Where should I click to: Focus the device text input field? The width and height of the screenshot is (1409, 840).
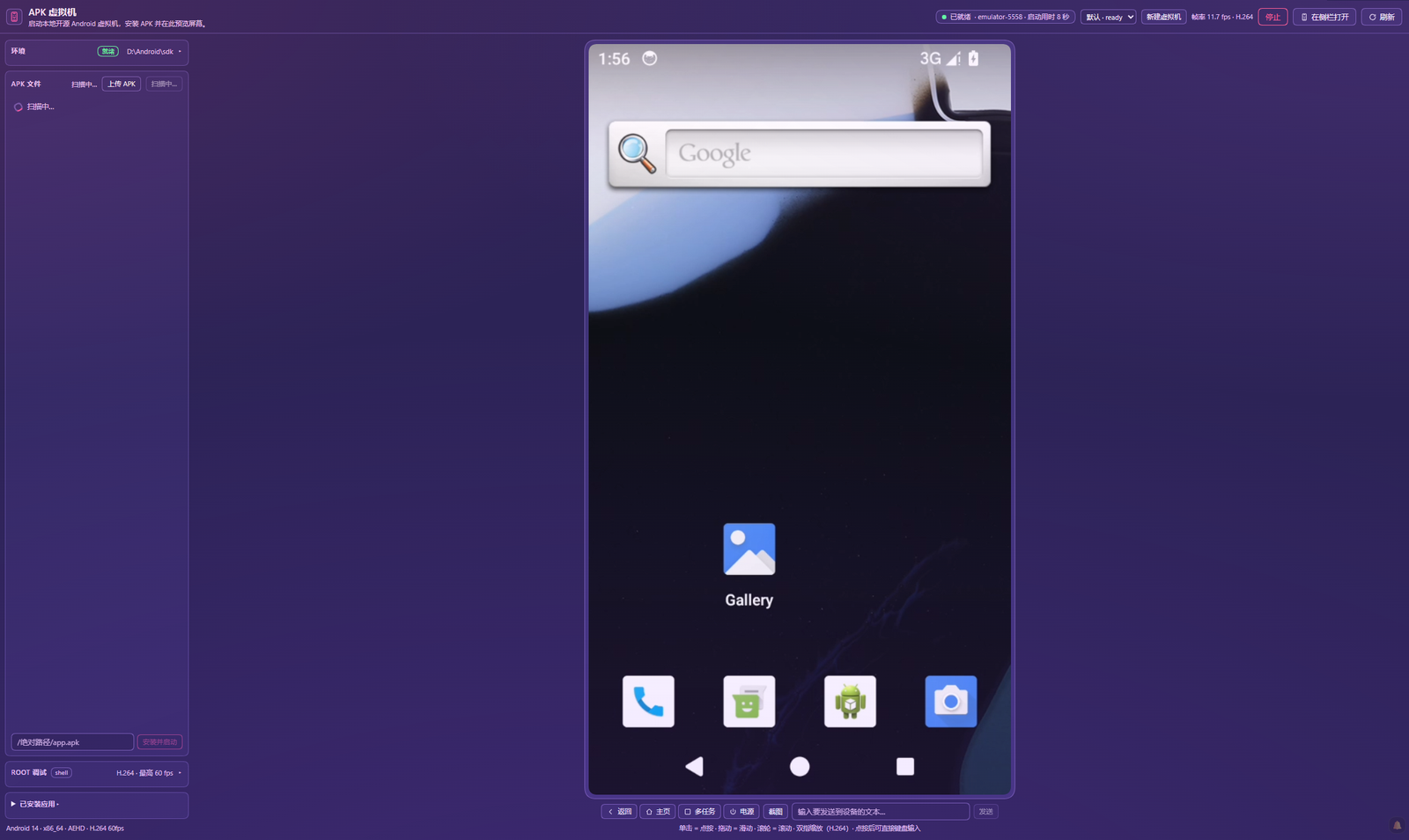[x=881, y=812]
